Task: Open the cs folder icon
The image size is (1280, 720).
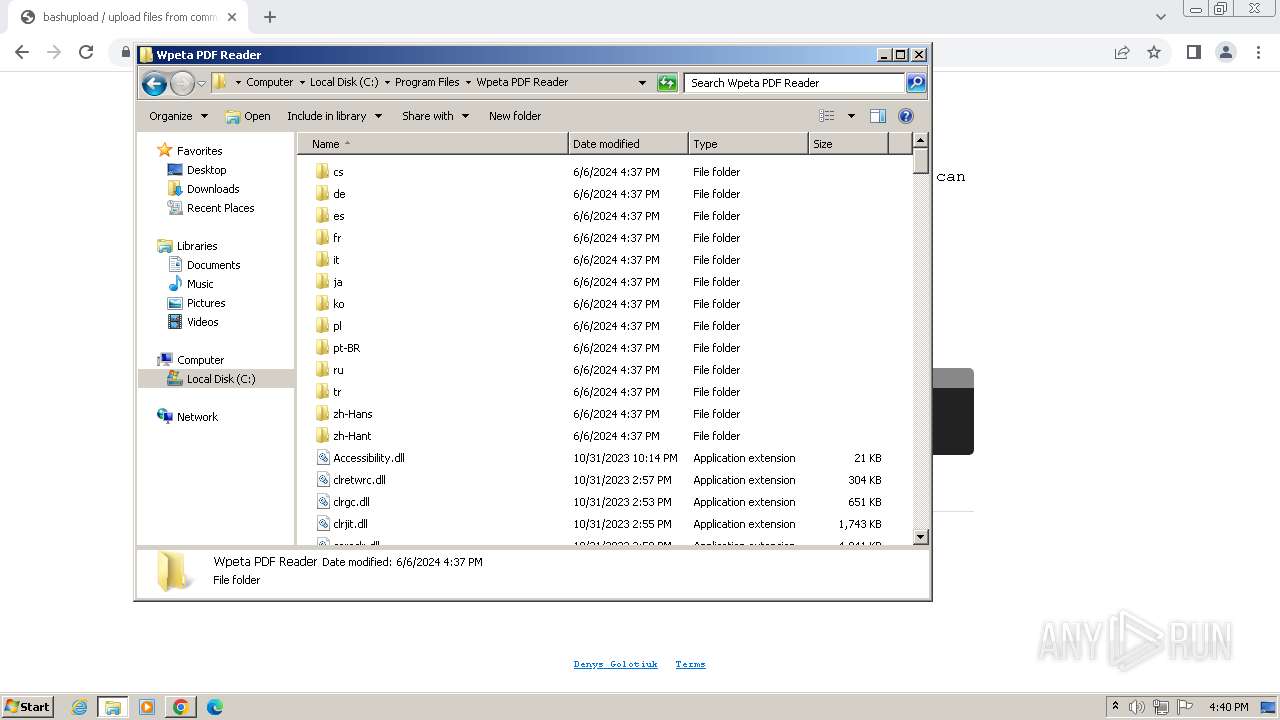Action: [322, 171]
